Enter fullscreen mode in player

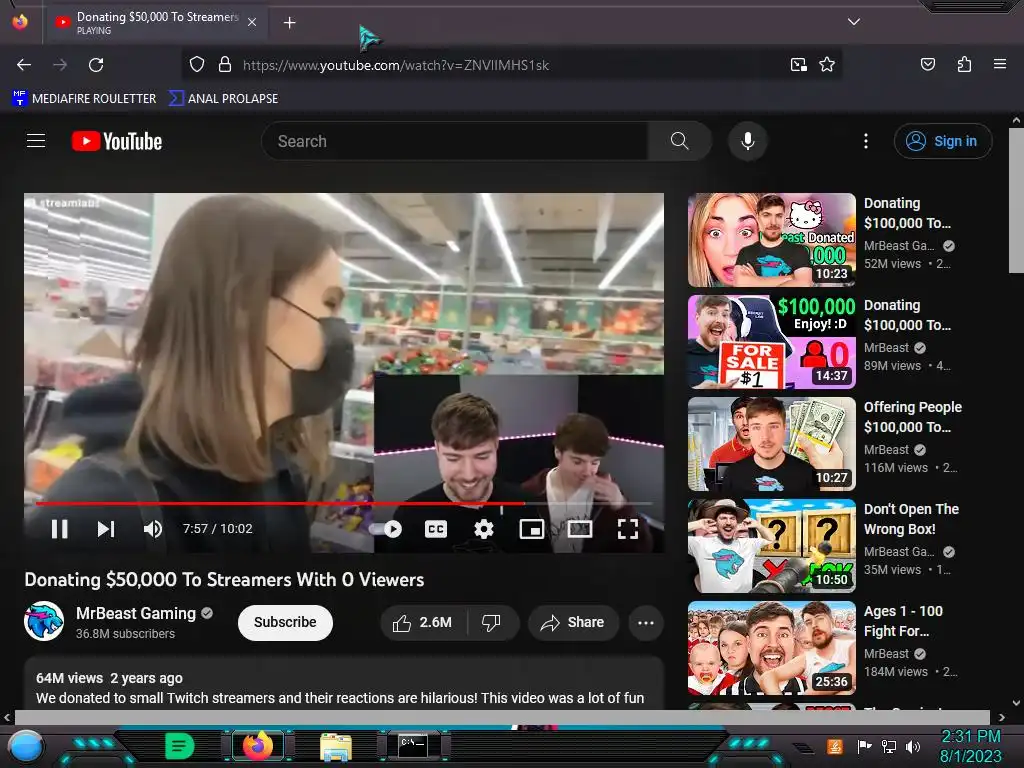(x=628, y=529)
